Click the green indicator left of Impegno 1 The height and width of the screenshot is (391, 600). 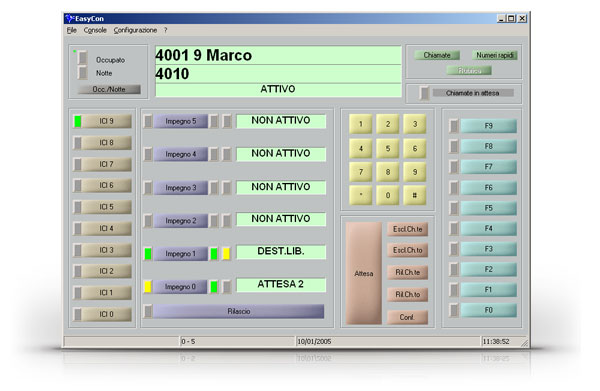(148, 254)
